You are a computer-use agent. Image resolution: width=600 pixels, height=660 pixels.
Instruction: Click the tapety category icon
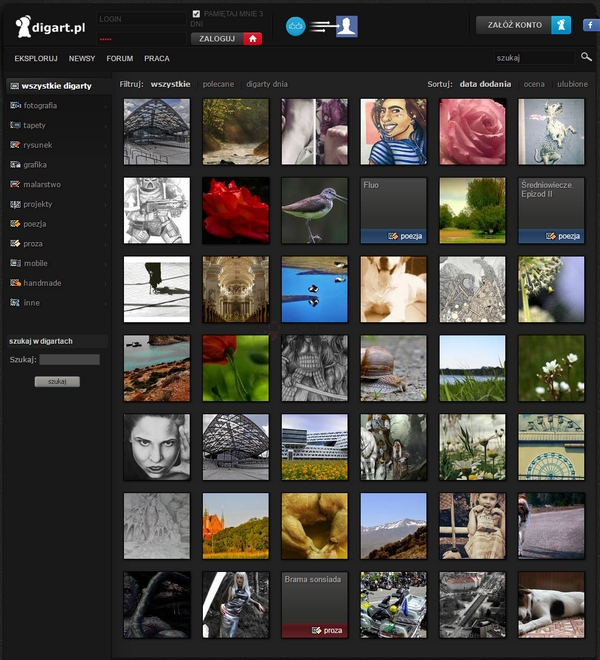pyautogui.click(x=16, y=125)
